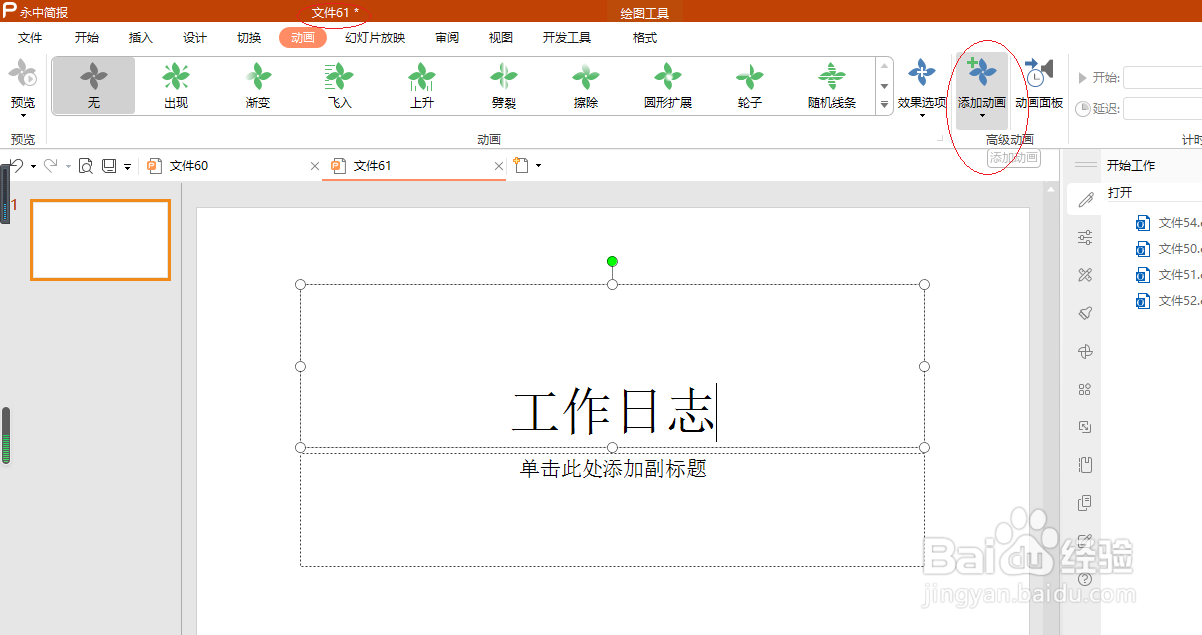Select the 出现 (Appear) animation effect
The height and width of the screenshot is (635, 1202).
(x=175, y=85)
